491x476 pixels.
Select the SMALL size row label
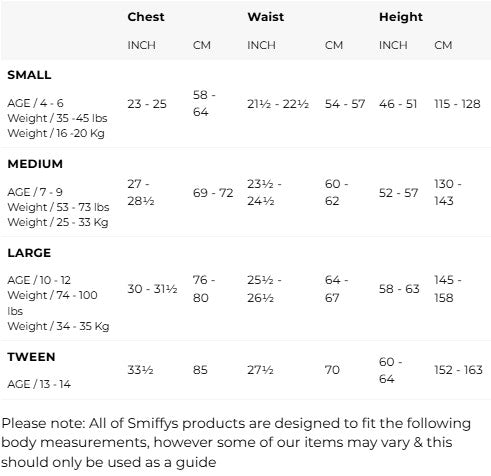pos(29,75)
